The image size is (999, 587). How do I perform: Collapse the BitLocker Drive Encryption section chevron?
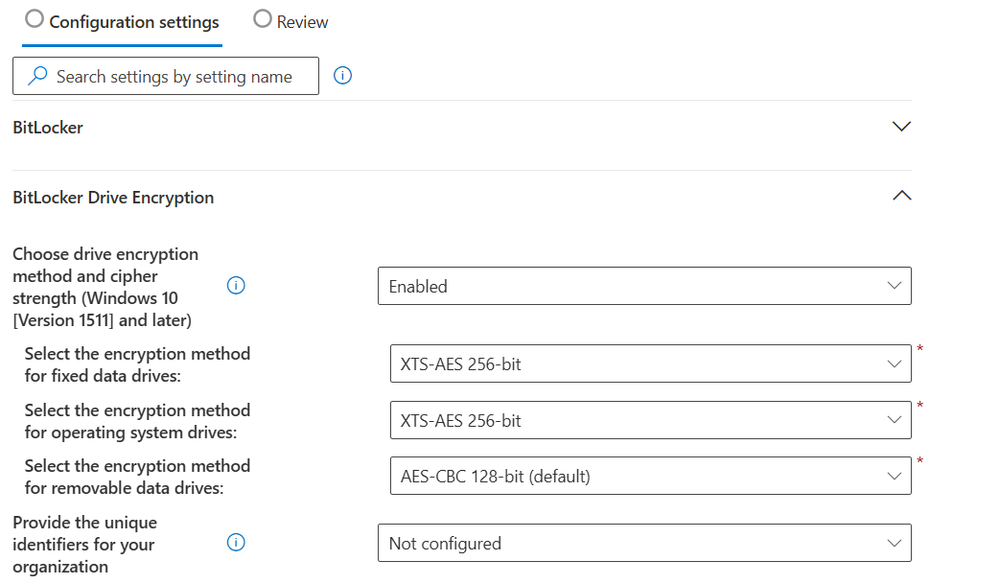point(902,196)
